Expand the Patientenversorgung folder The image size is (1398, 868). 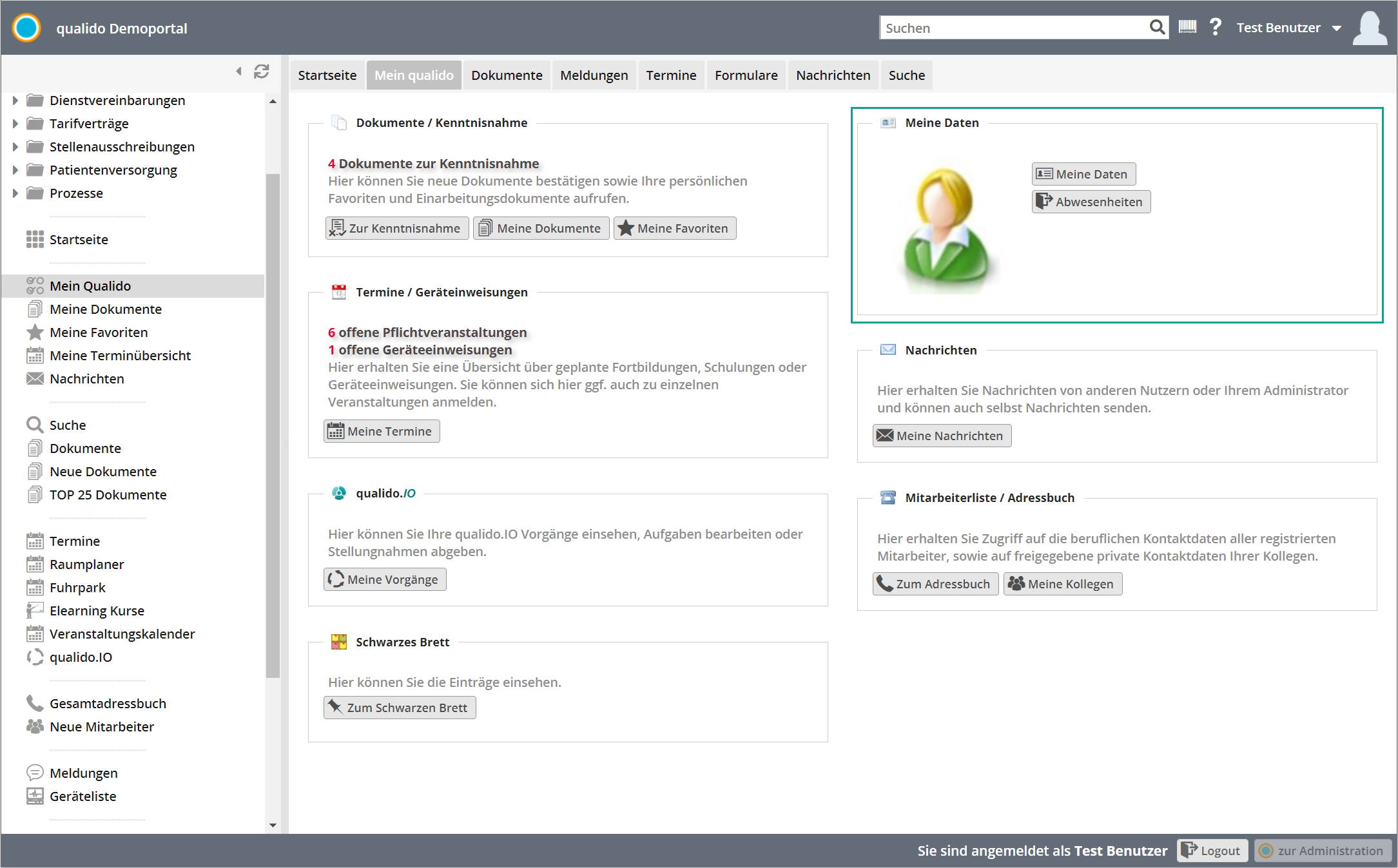pyautogui.click(x=15, y=169)
